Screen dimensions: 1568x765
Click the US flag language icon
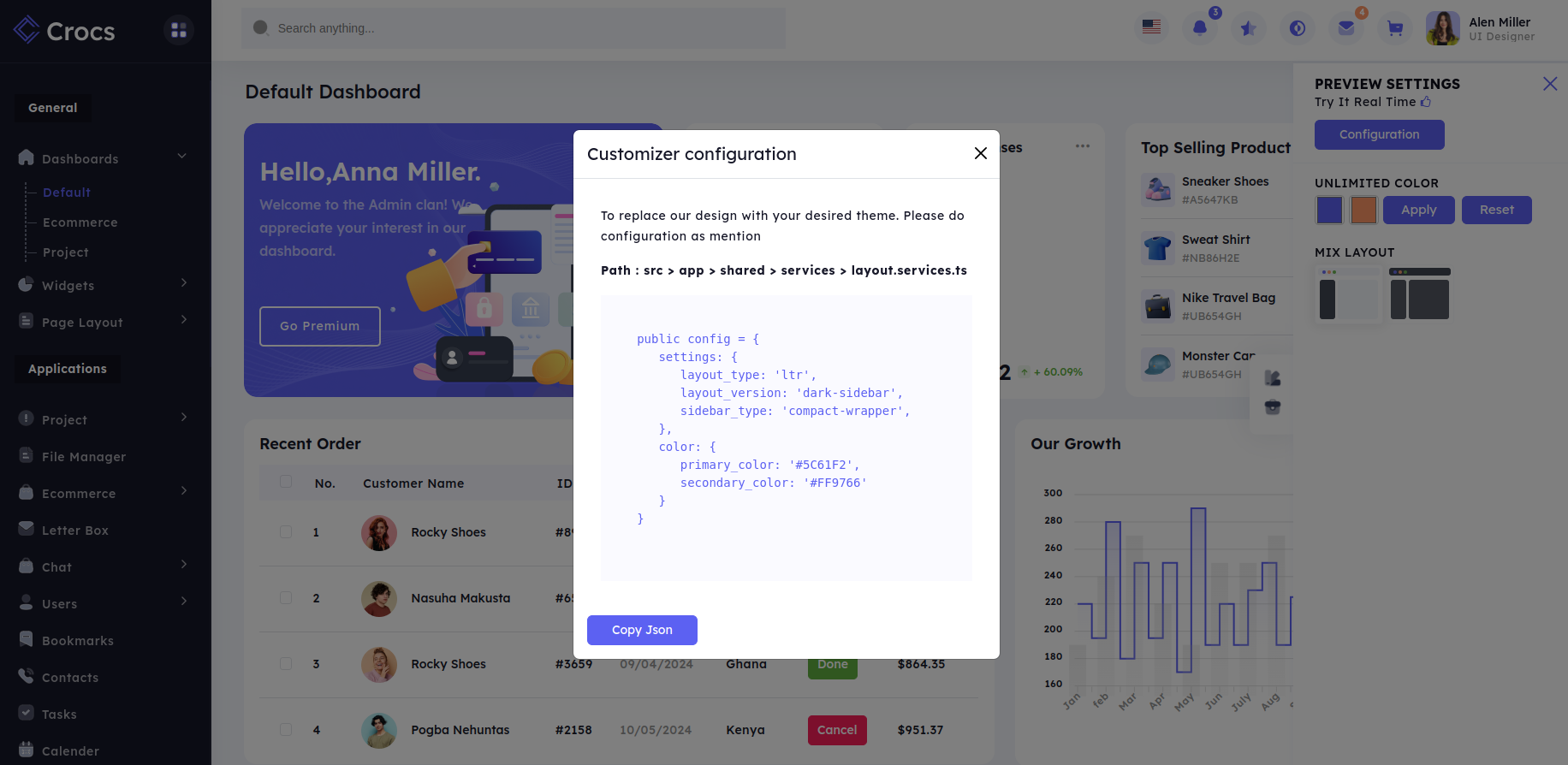pyautogui.click(x=1151, y=28)
